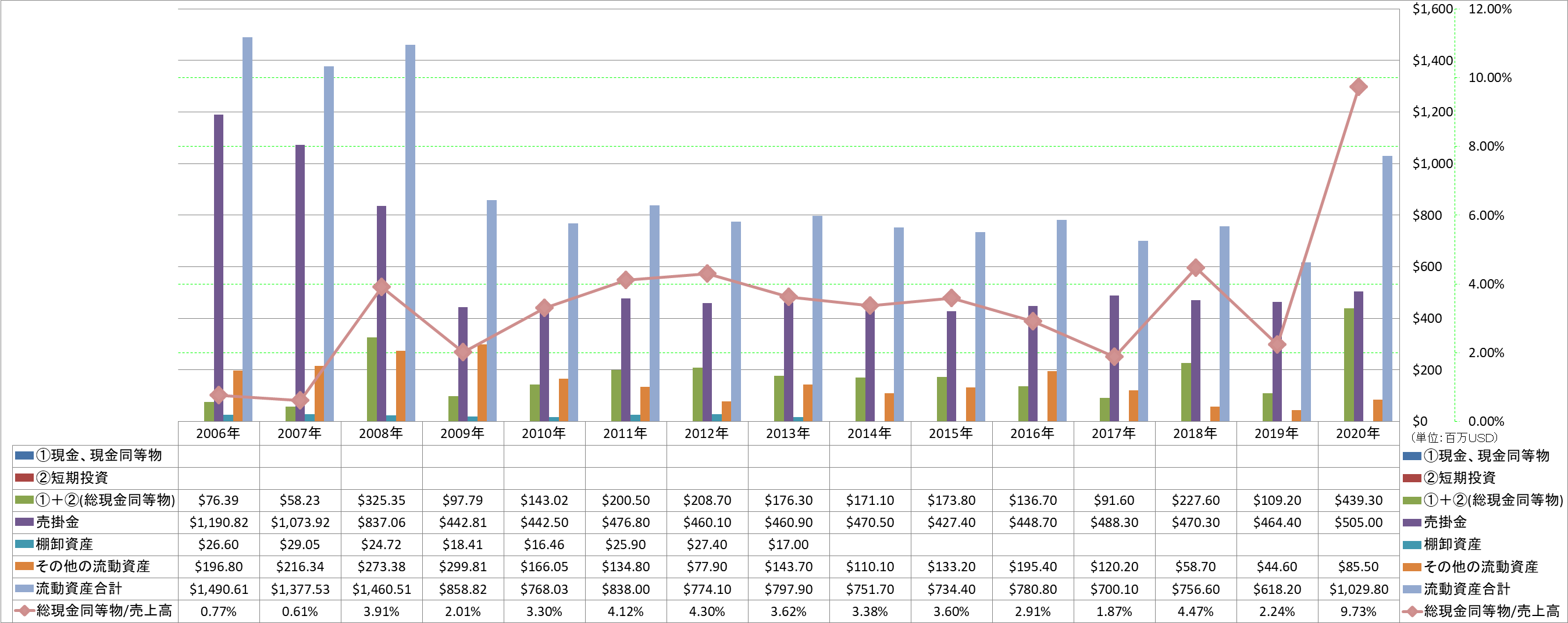Viewport: 1568px width, 623px height.
Task: Select the 2008年 diamond marker on the ratio line
Action: click(x=381, y=287)
